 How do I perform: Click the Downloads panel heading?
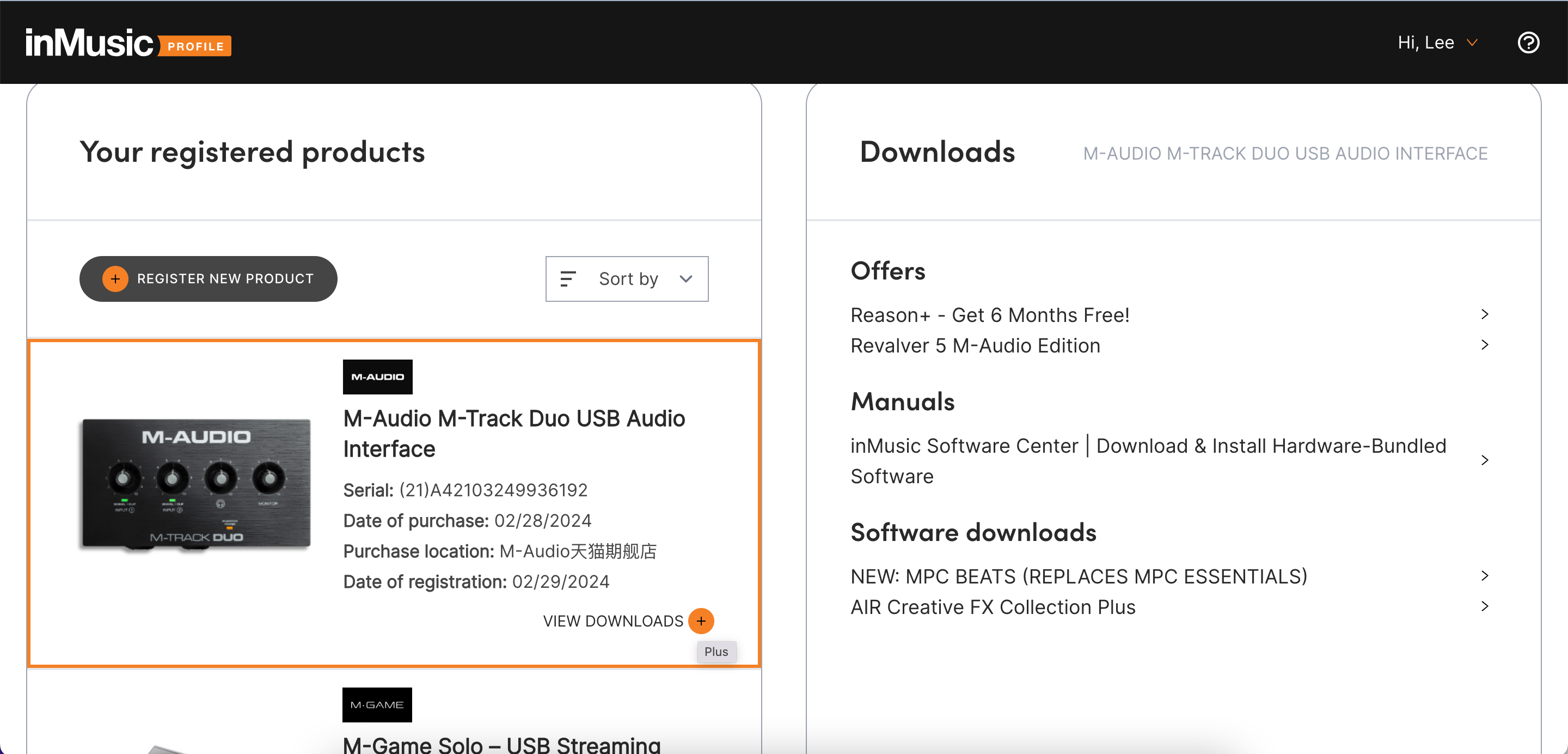[x=937, y=151]
